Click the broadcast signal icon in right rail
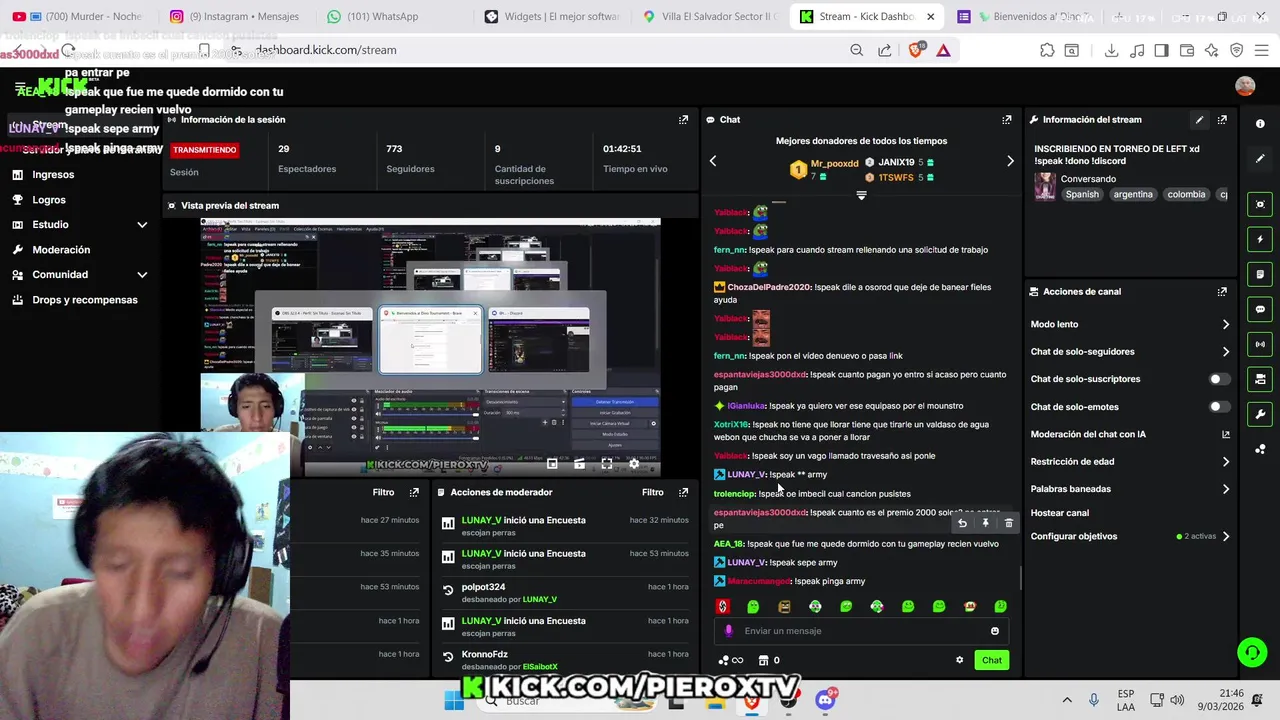1280x720 pixels. [x=1260, y=344]
